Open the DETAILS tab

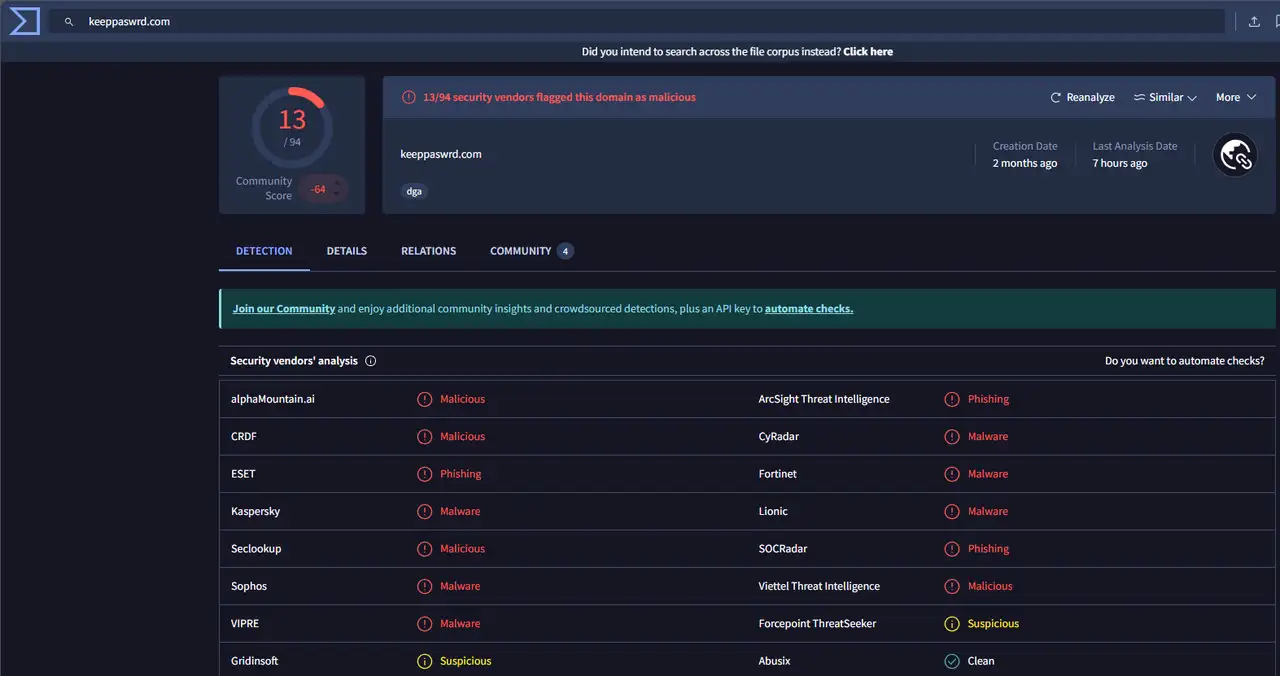(x=347, y=251)
